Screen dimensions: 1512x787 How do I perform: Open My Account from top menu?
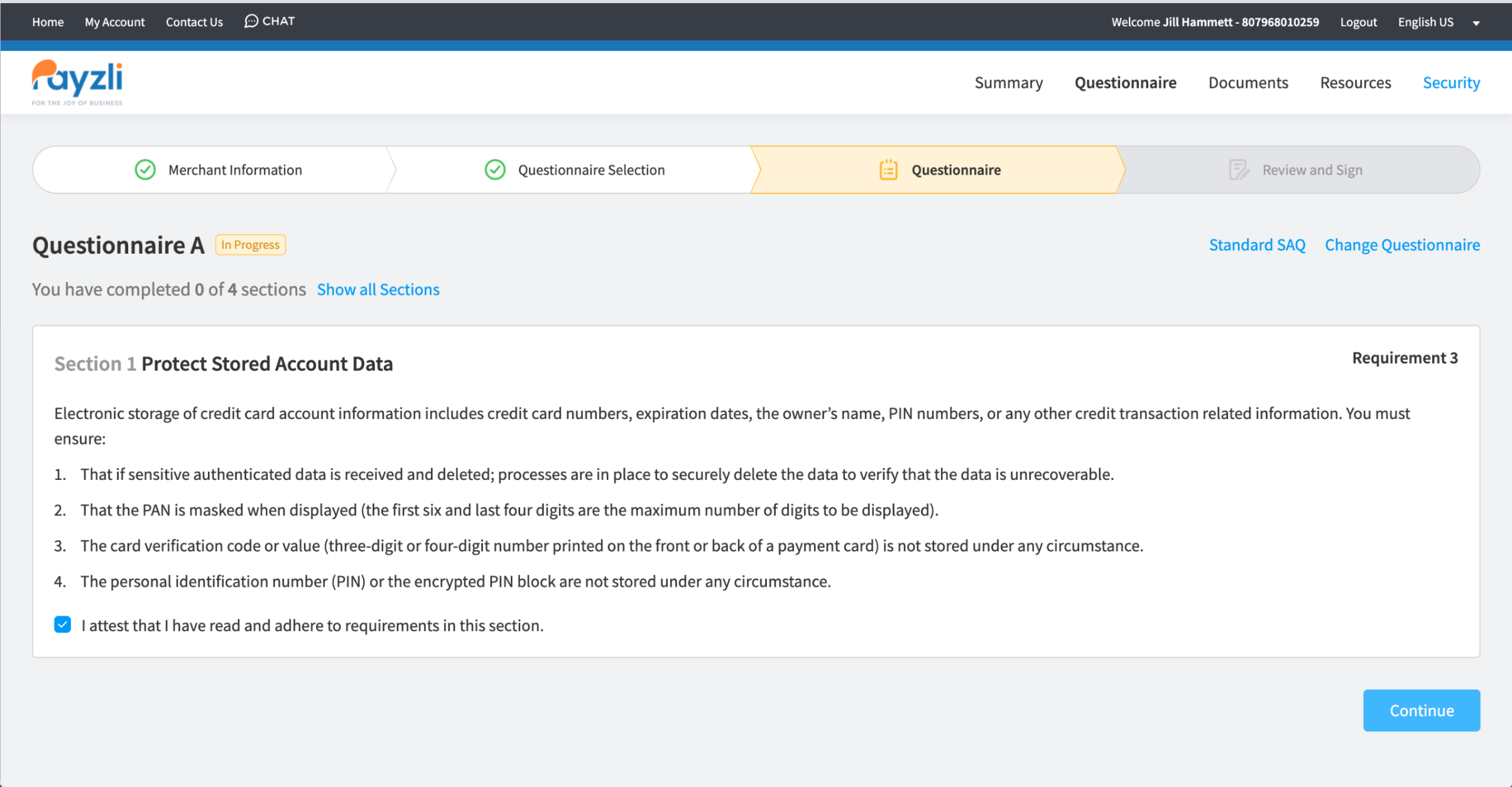pyautogui.click(x=114, y=22)
